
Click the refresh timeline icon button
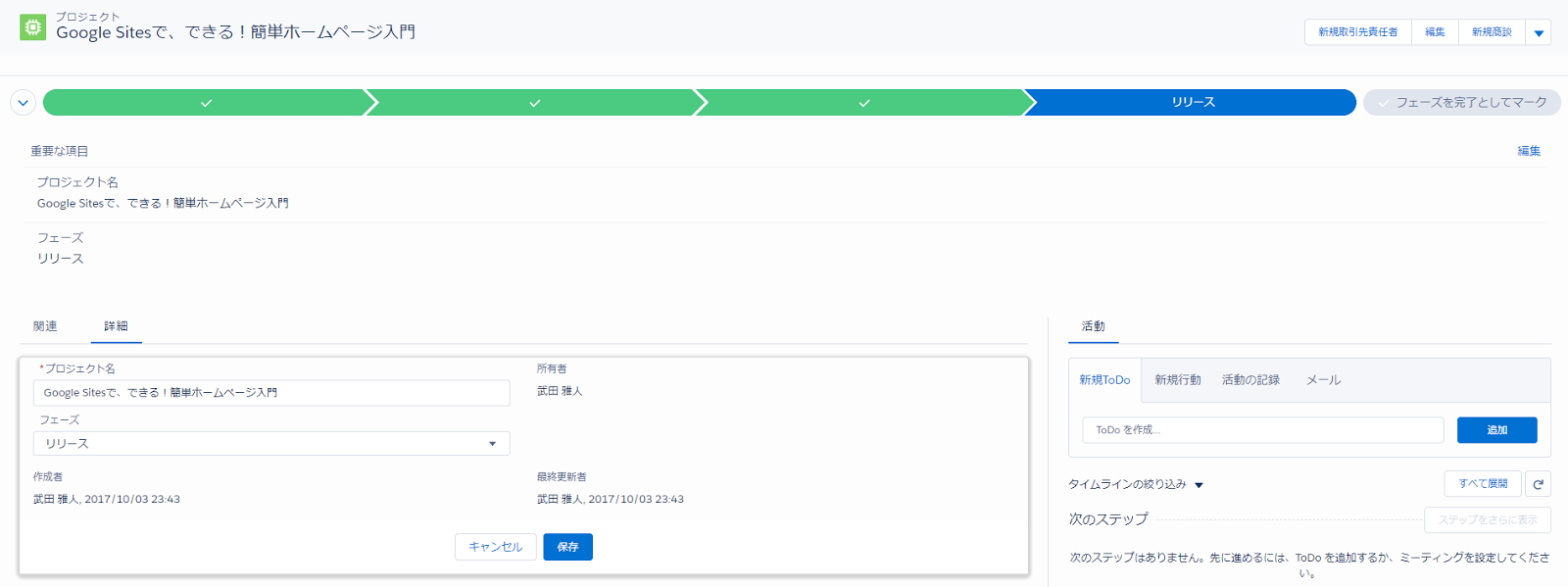tap(1539, 484)
